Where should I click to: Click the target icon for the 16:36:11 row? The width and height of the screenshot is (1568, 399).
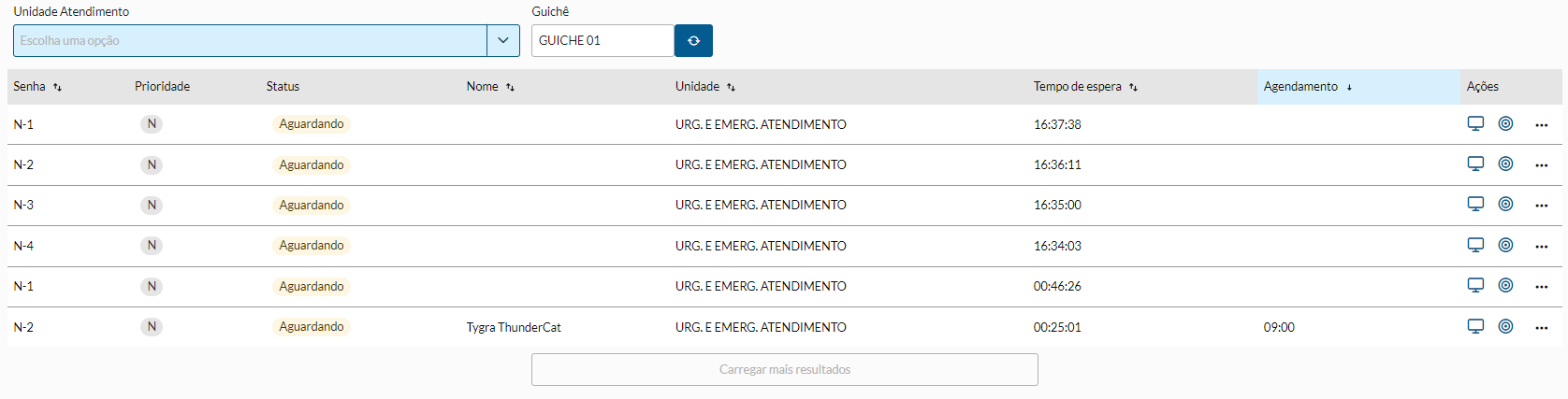(x=1505, y=164)
